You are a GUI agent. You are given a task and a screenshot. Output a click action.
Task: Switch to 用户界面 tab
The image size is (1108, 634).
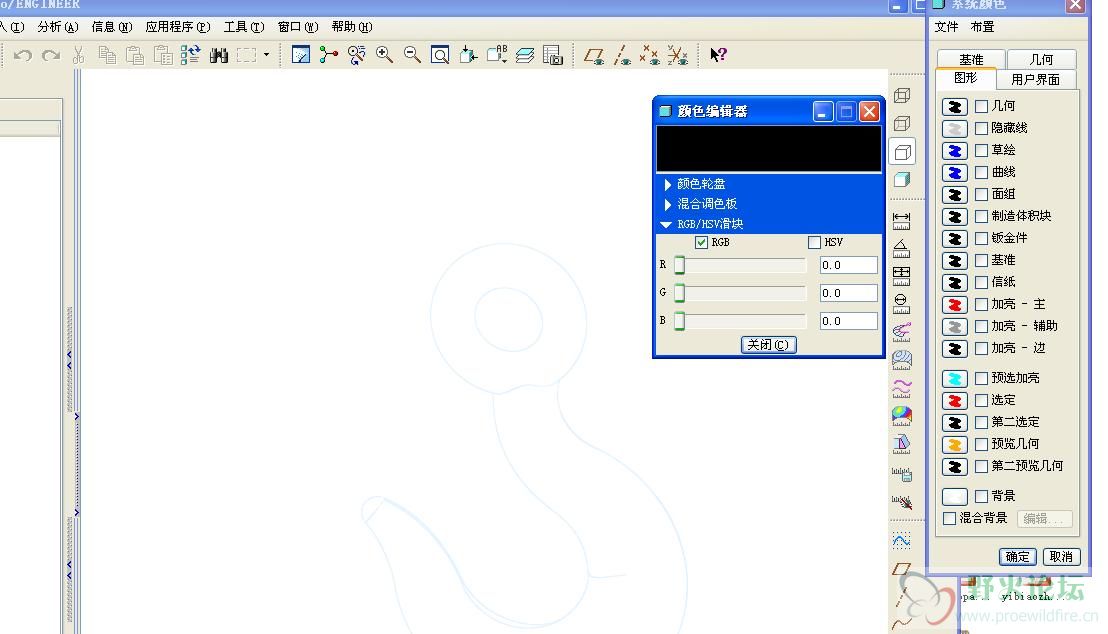point(1035,79)
